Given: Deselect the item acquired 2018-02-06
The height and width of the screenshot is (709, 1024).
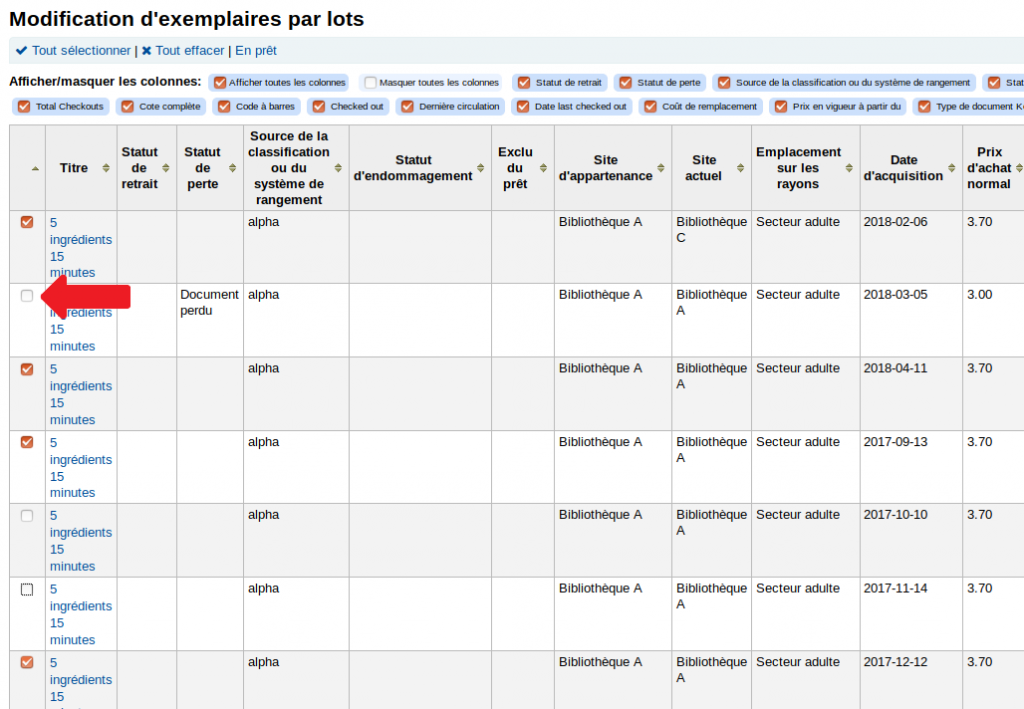Looking at the screenshot, I should 27,222.
